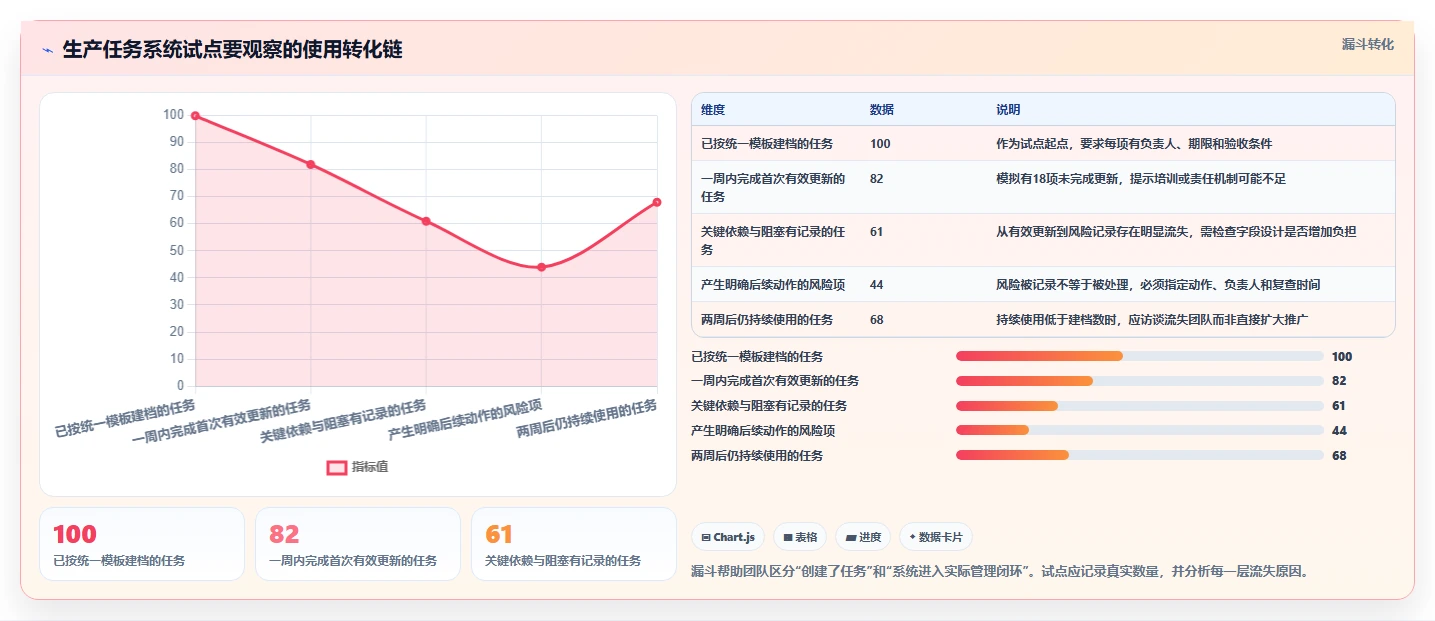Click table cell 产生明确后续动作的风险项
Image resolution: width=1435 pixels, height=621 pixels.
coord(773,285)
